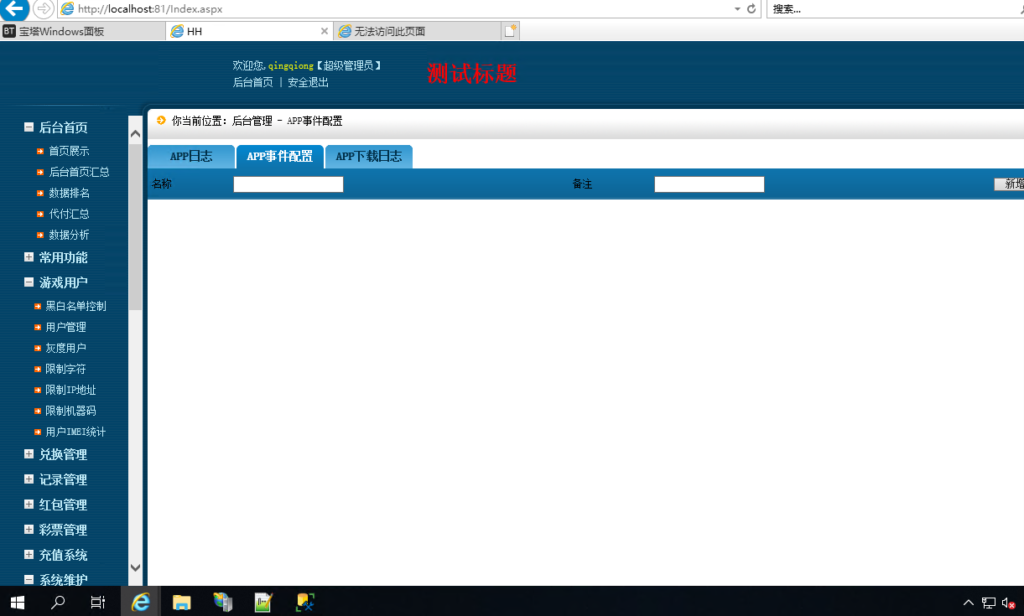Click the 名称 text input field

(288, 184)
